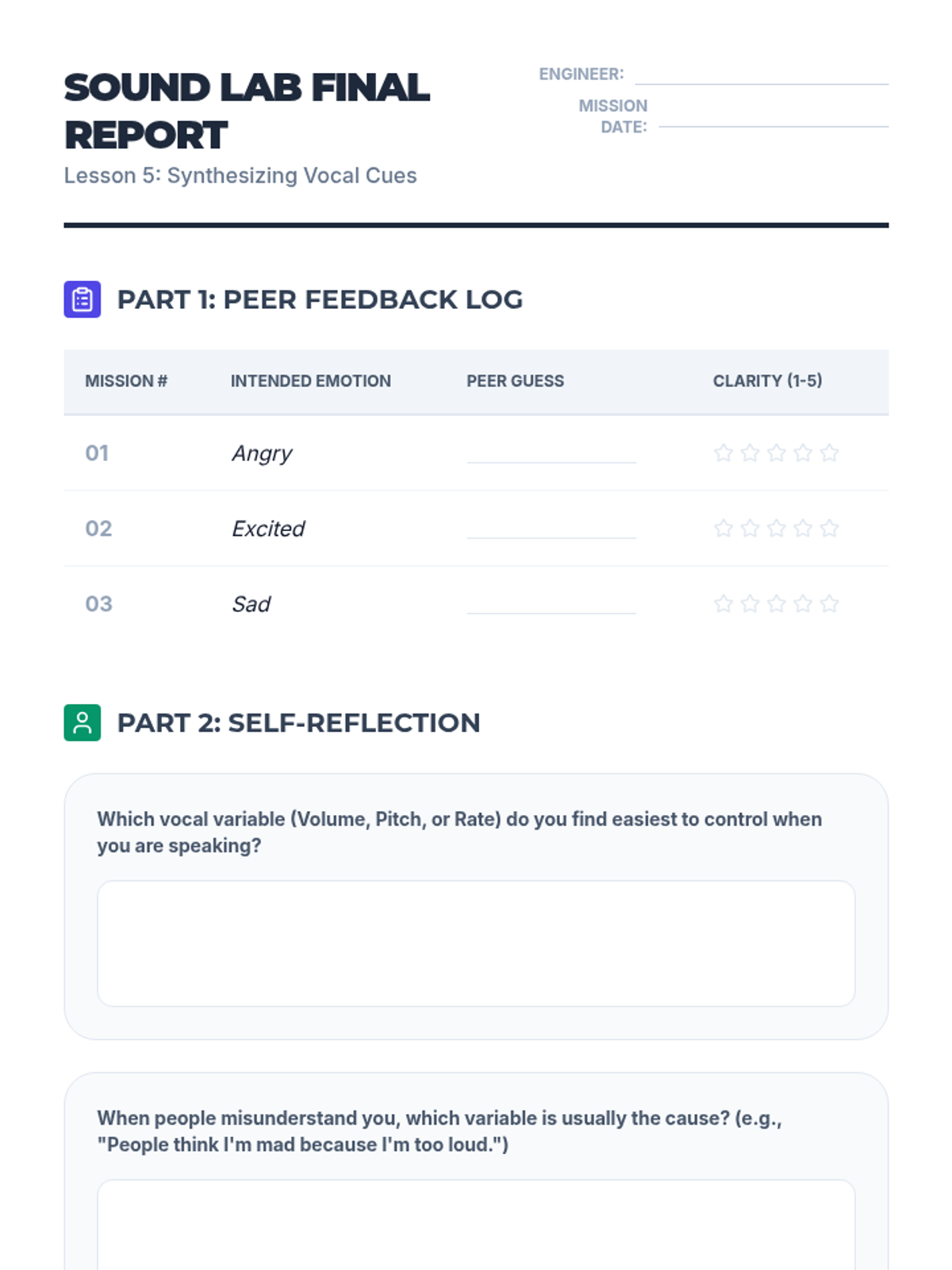Click the Sound Lab Final Report title
Viewport: 952px width, 1270px height.
point(247,111)
